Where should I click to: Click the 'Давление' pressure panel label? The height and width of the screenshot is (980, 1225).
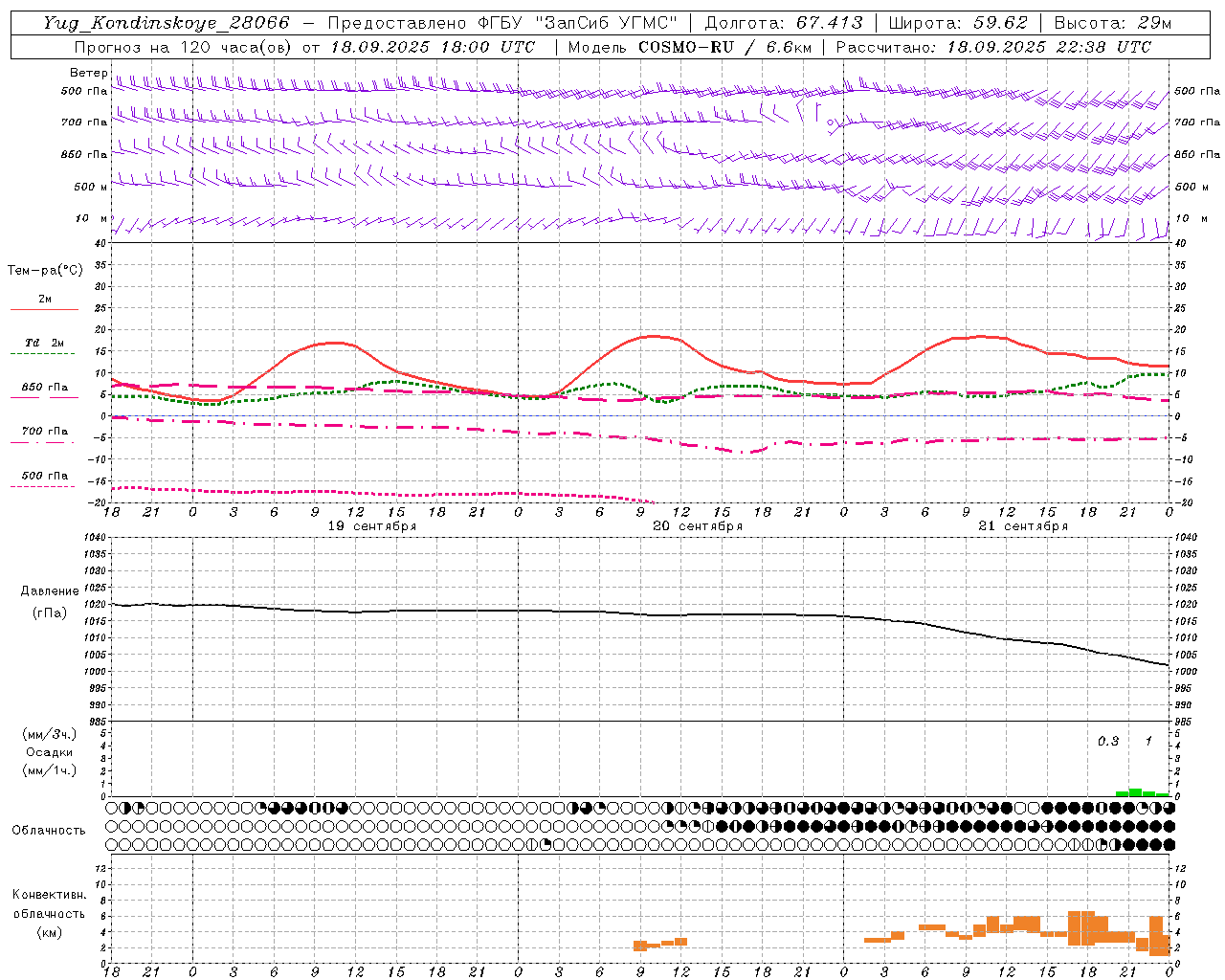click(50, 591)
